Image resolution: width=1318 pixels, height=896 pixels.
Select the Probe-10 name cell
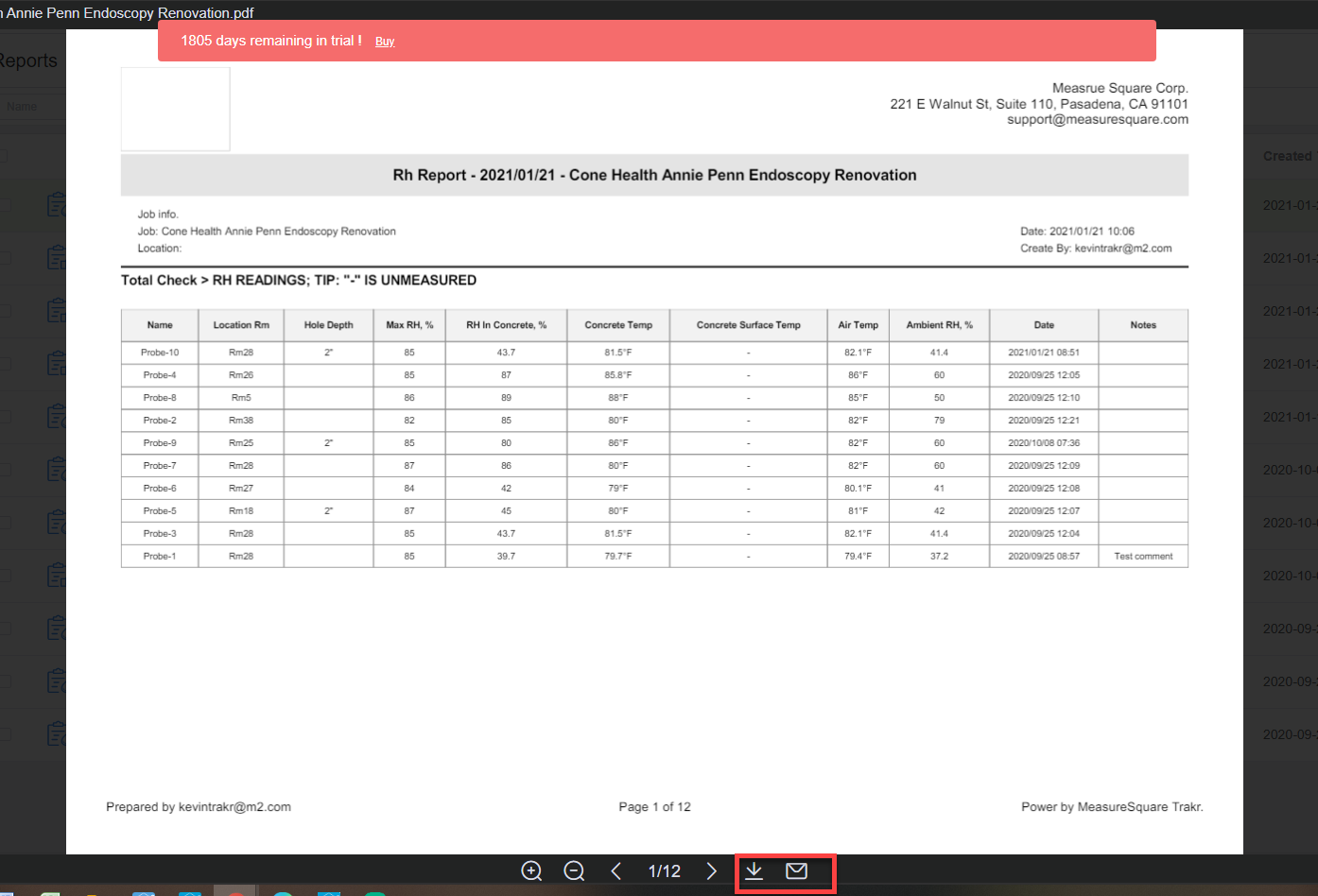pyautogui.click(x=160, y=353)
